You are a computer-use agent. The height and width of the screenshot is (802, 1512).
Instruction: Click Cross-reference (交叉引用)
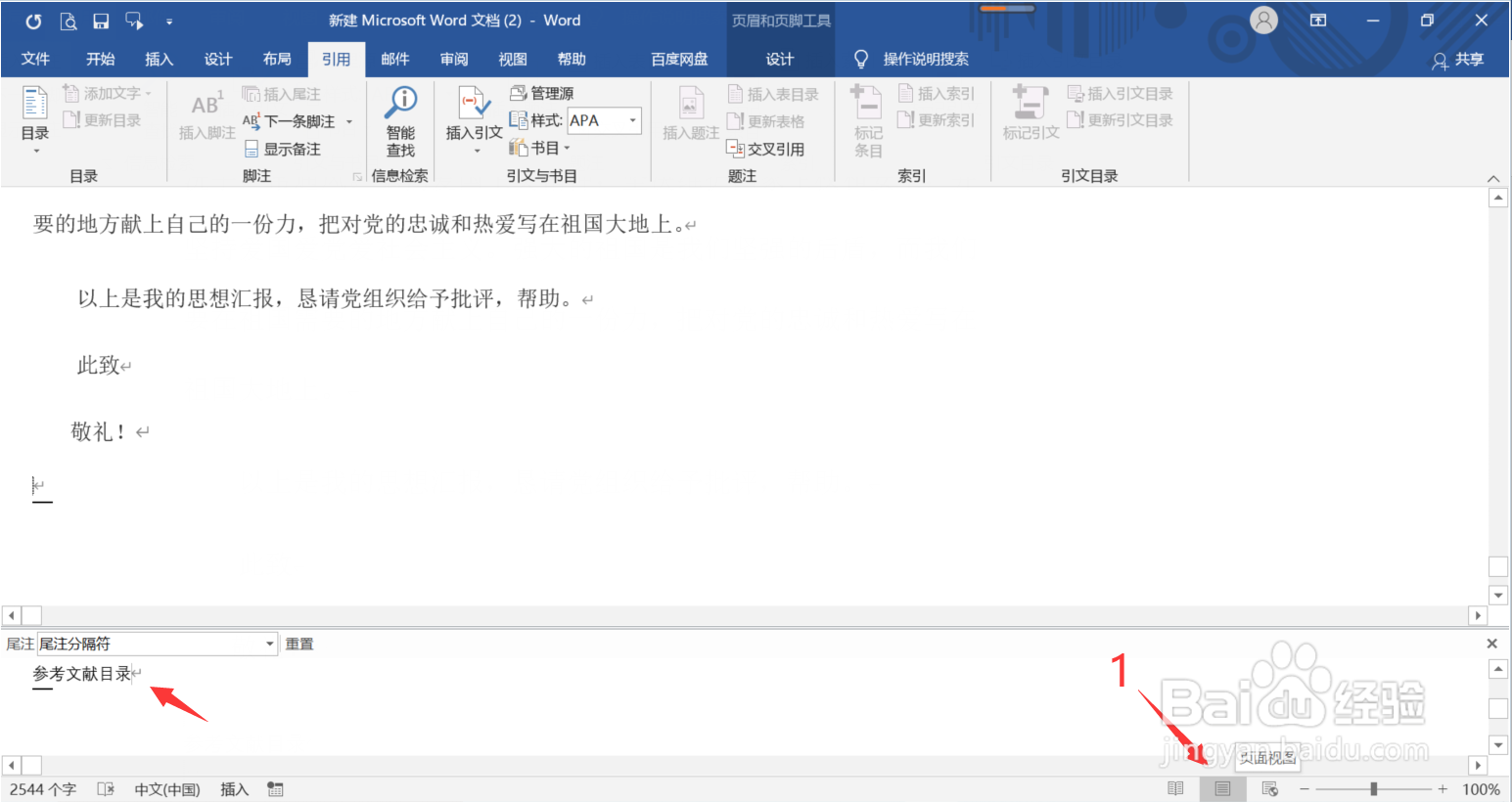(x=766, y=149)
